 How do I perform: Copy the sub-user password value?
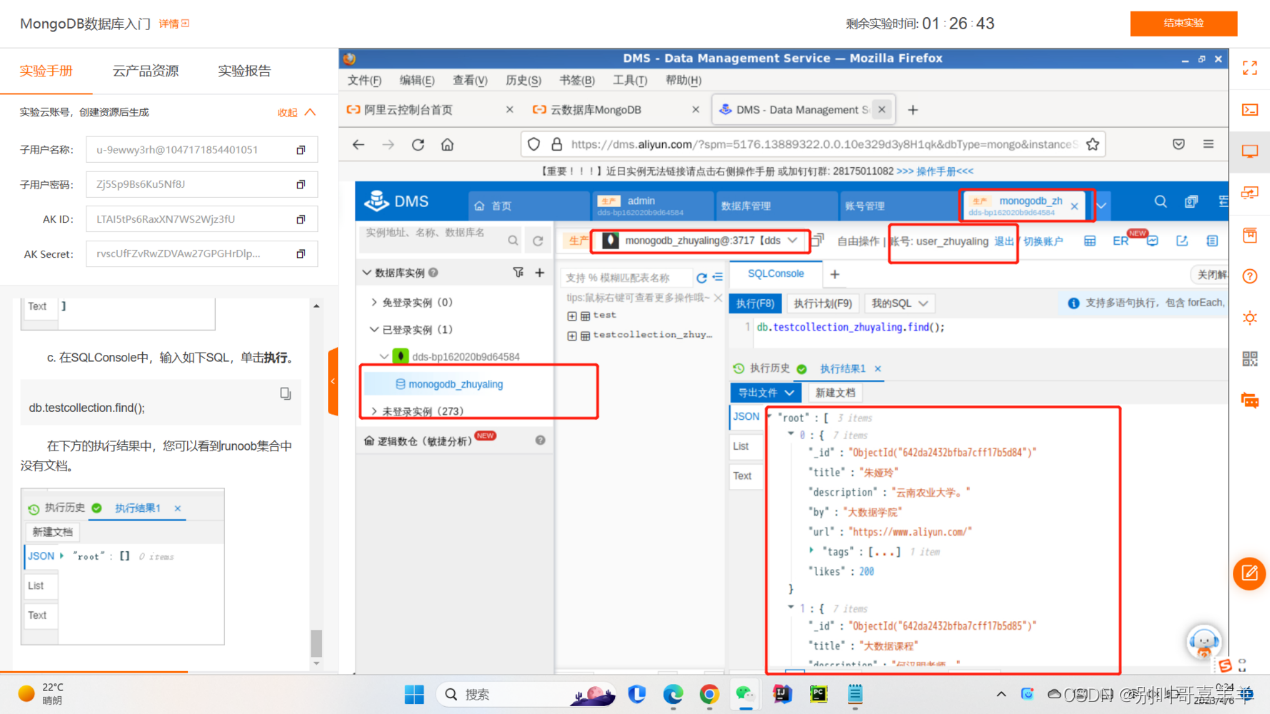point(300,184)
